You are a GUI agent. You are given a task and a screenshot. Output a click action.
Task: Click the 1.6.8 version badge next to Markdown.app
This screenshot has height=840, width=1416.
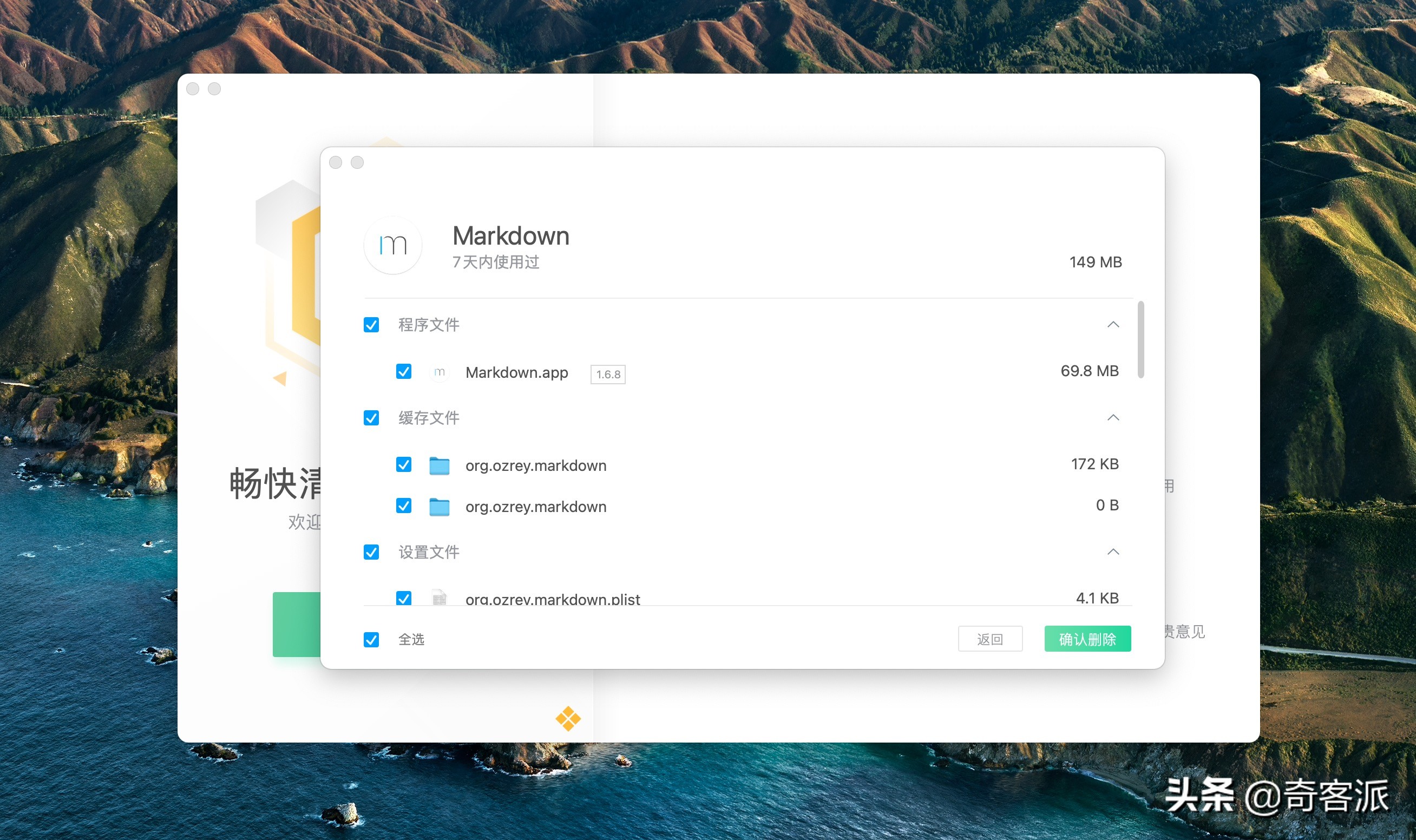pos(607,373)
